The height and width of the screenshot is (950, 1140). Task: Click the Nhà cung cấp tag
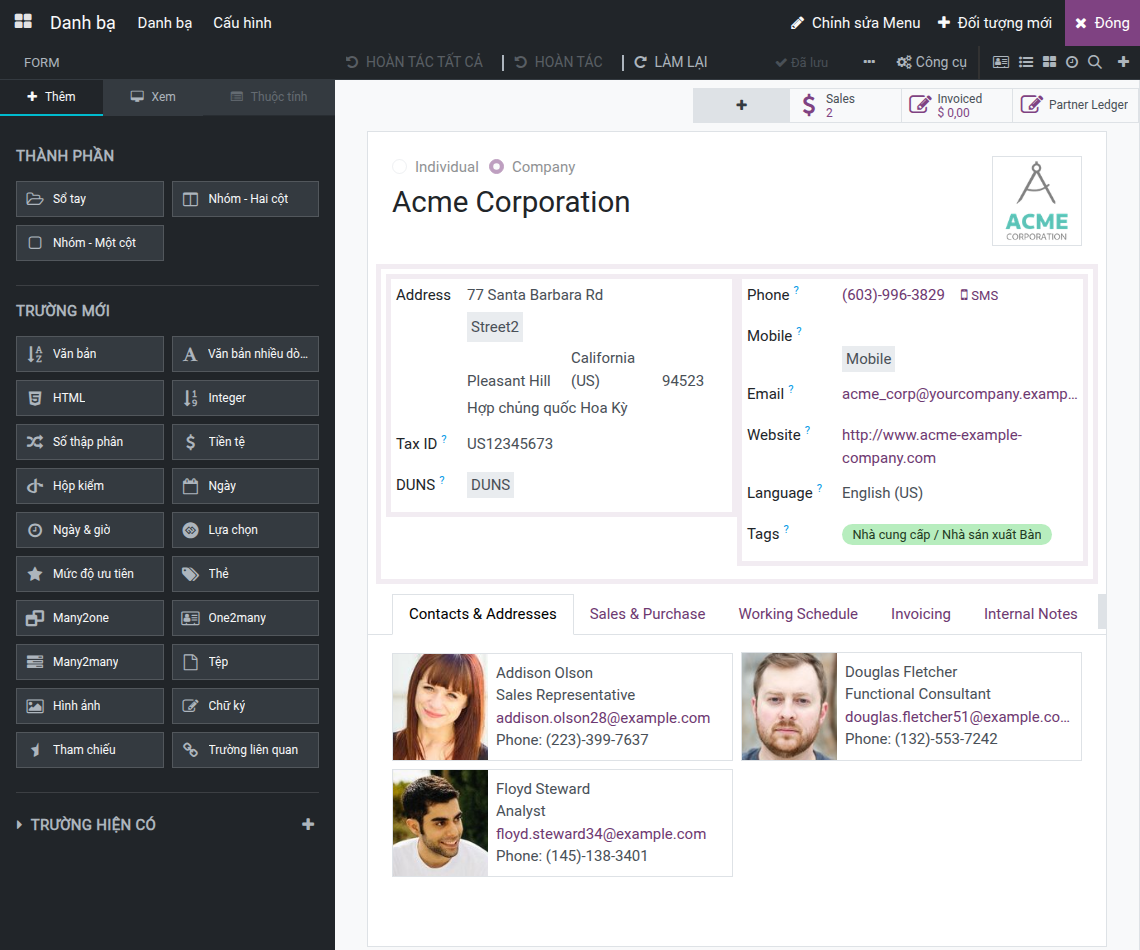point(947,535)
